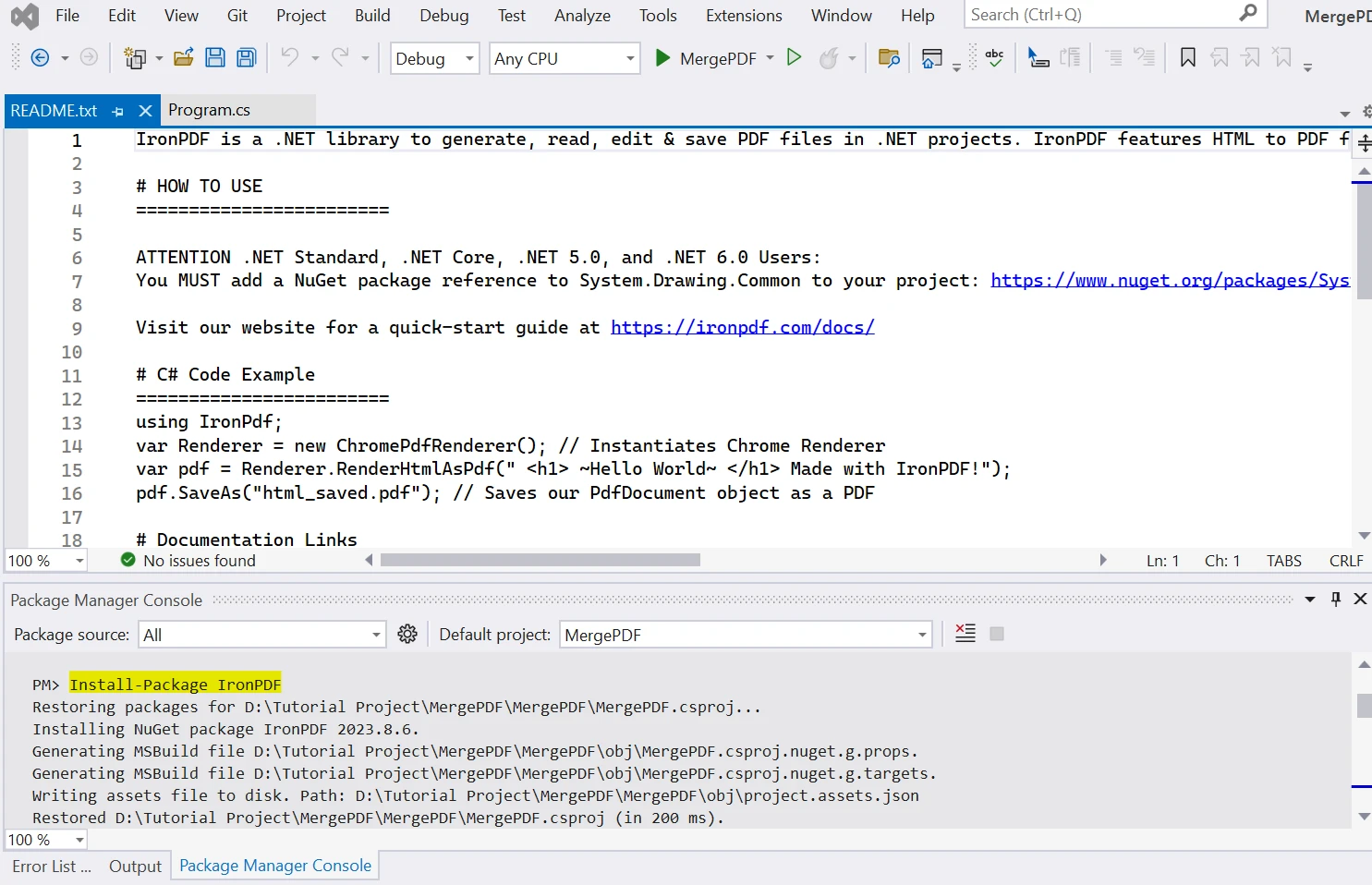Open the Project menu
The width and height of the screenshot is (1372, 885).
[301, 16]
